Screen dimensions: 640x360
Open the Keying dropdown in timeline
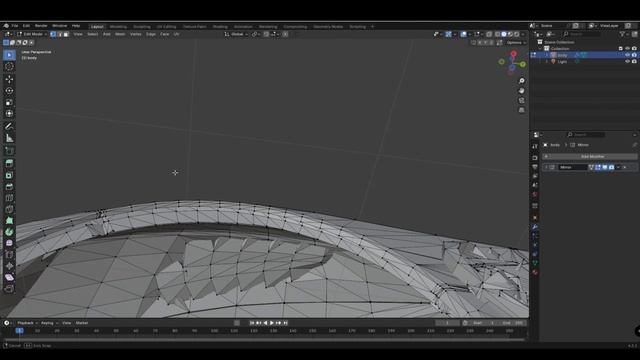[x=49, y=323]
